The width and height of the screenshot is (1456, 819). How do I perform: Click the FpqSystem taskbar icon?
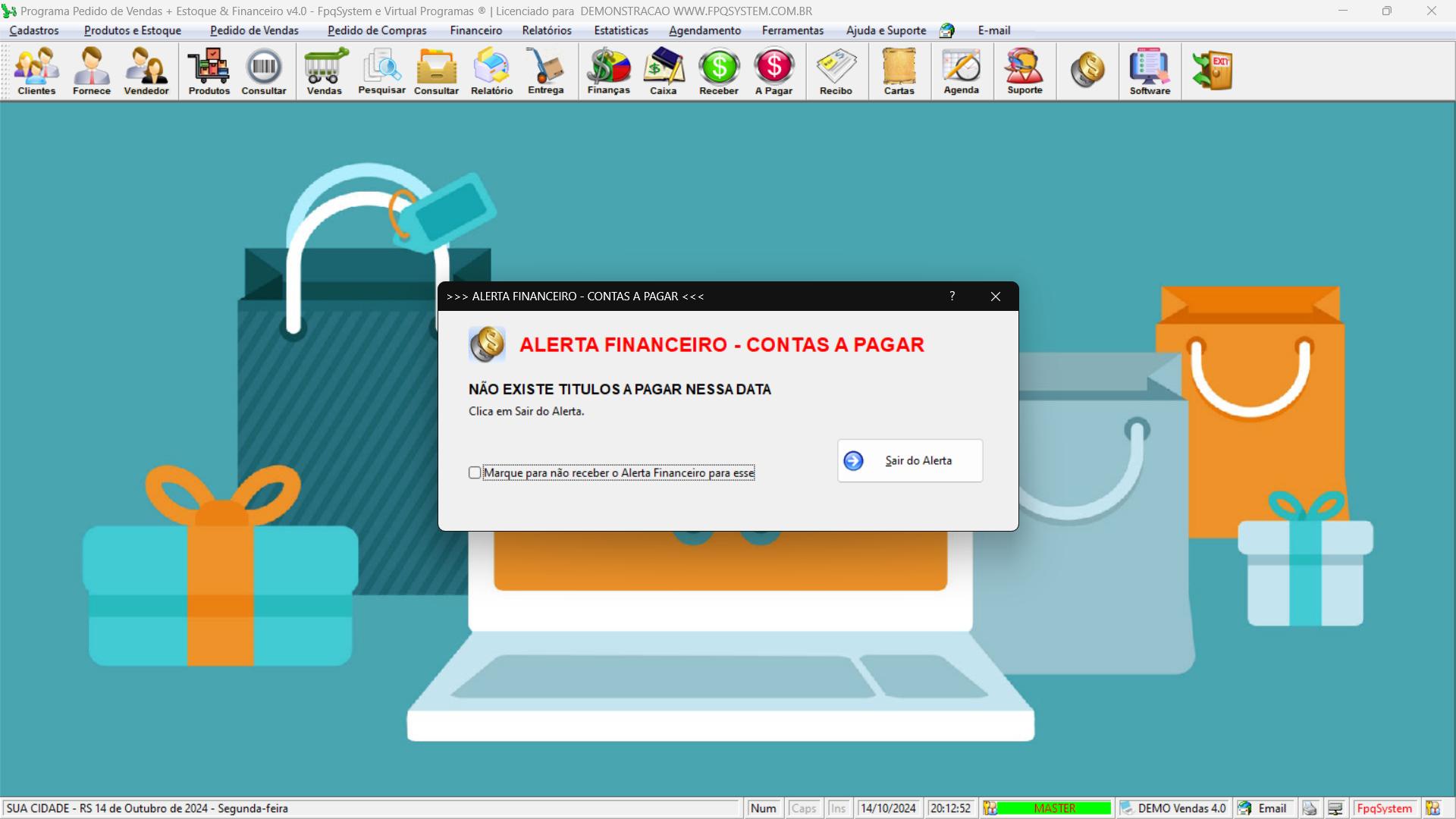(x=1386, y=808)
